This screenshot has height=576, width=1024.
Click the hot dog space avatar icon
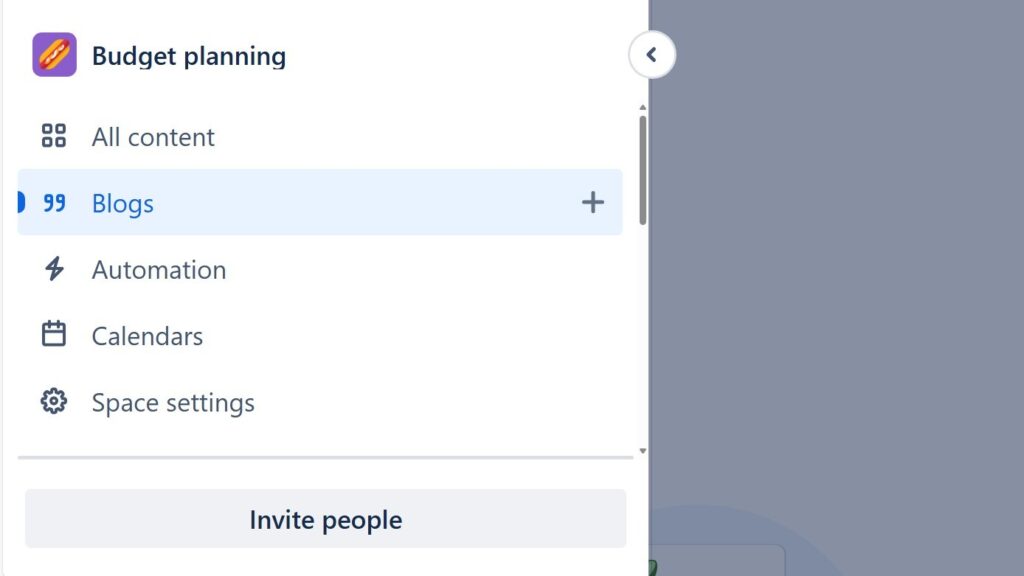coord(54,55)
